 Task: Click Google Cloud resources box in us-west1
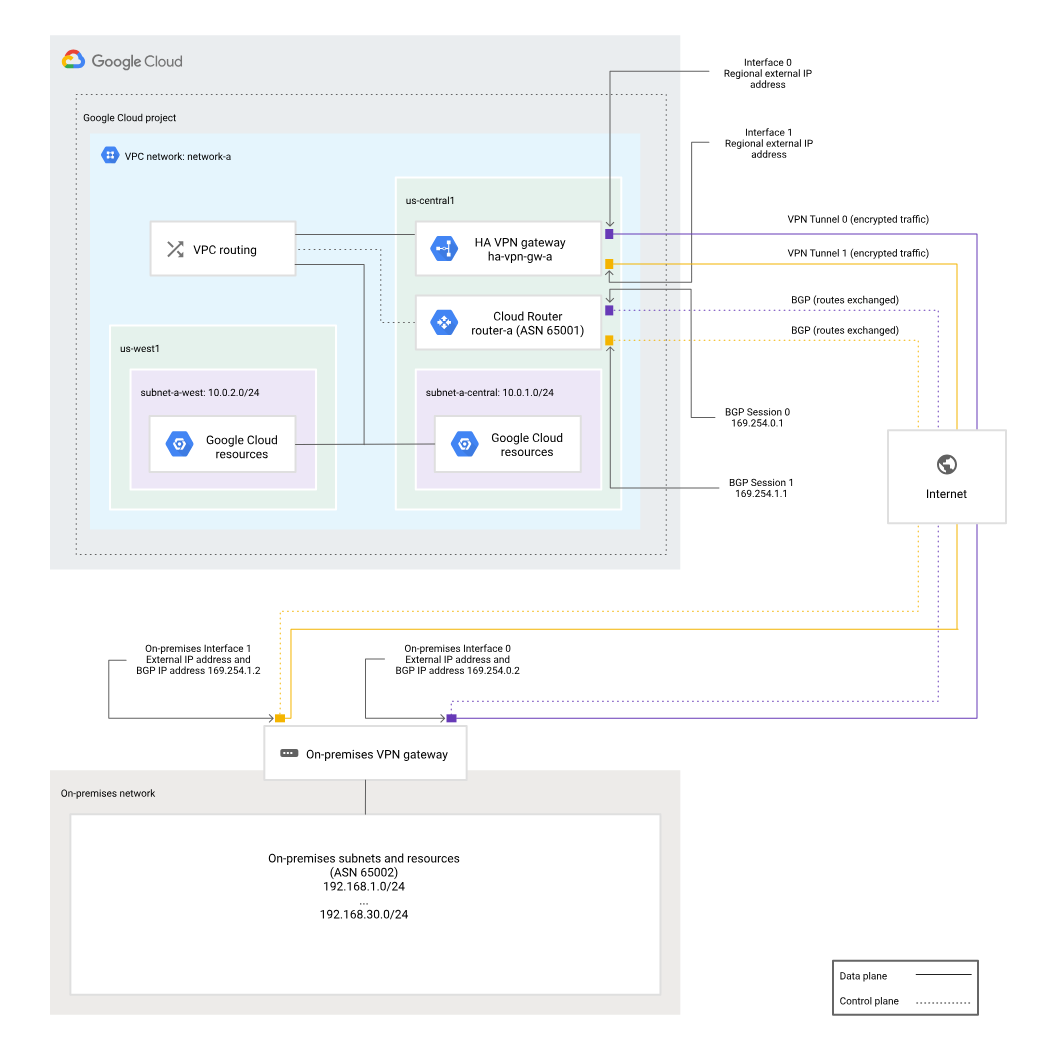coord(223,445)
